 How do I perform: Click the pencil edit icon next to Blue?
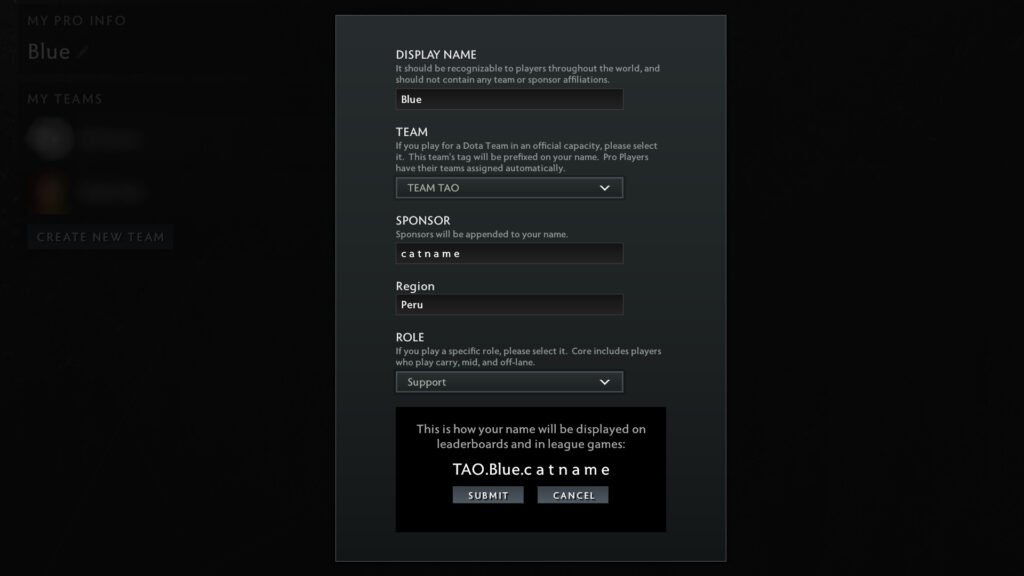pyautogui.click(x=81, y=52)
